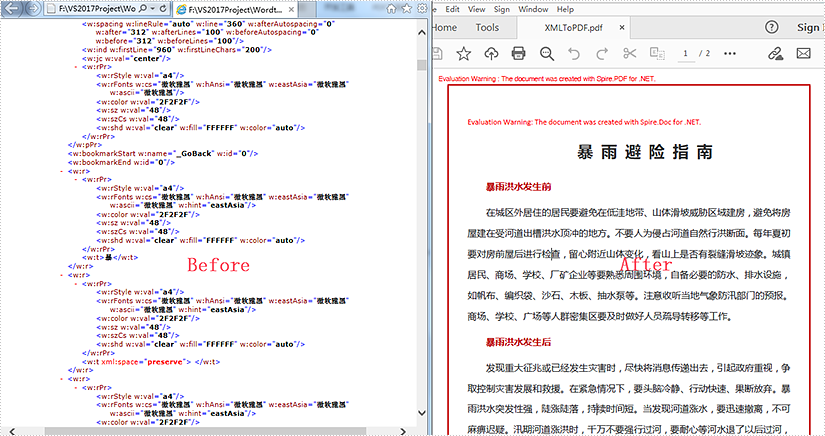Print the PDF with the printer icon
The height and width of the screenshot is (436, 825).
[x=518, y=53]
